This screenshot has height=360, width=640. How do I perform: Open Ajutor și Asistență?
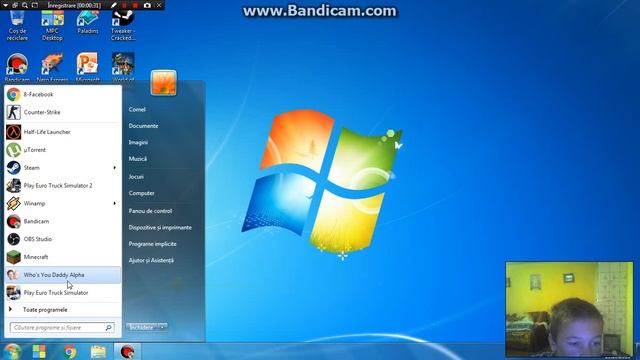coord(151,260)
